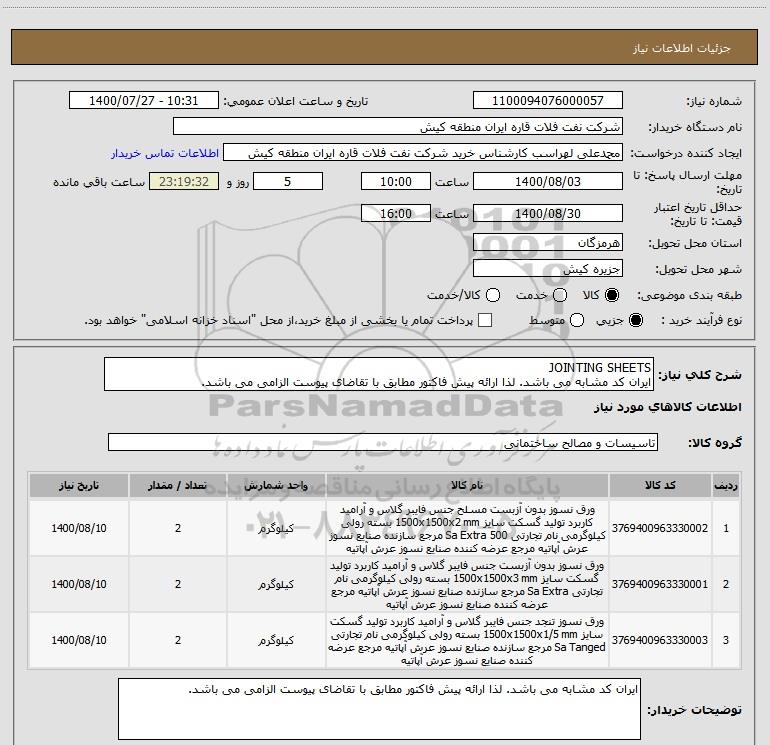The height and width of the screenshot is (745, 770).
Task: Click the کیلوگرم unit in row 3
Action: [276, 640]
